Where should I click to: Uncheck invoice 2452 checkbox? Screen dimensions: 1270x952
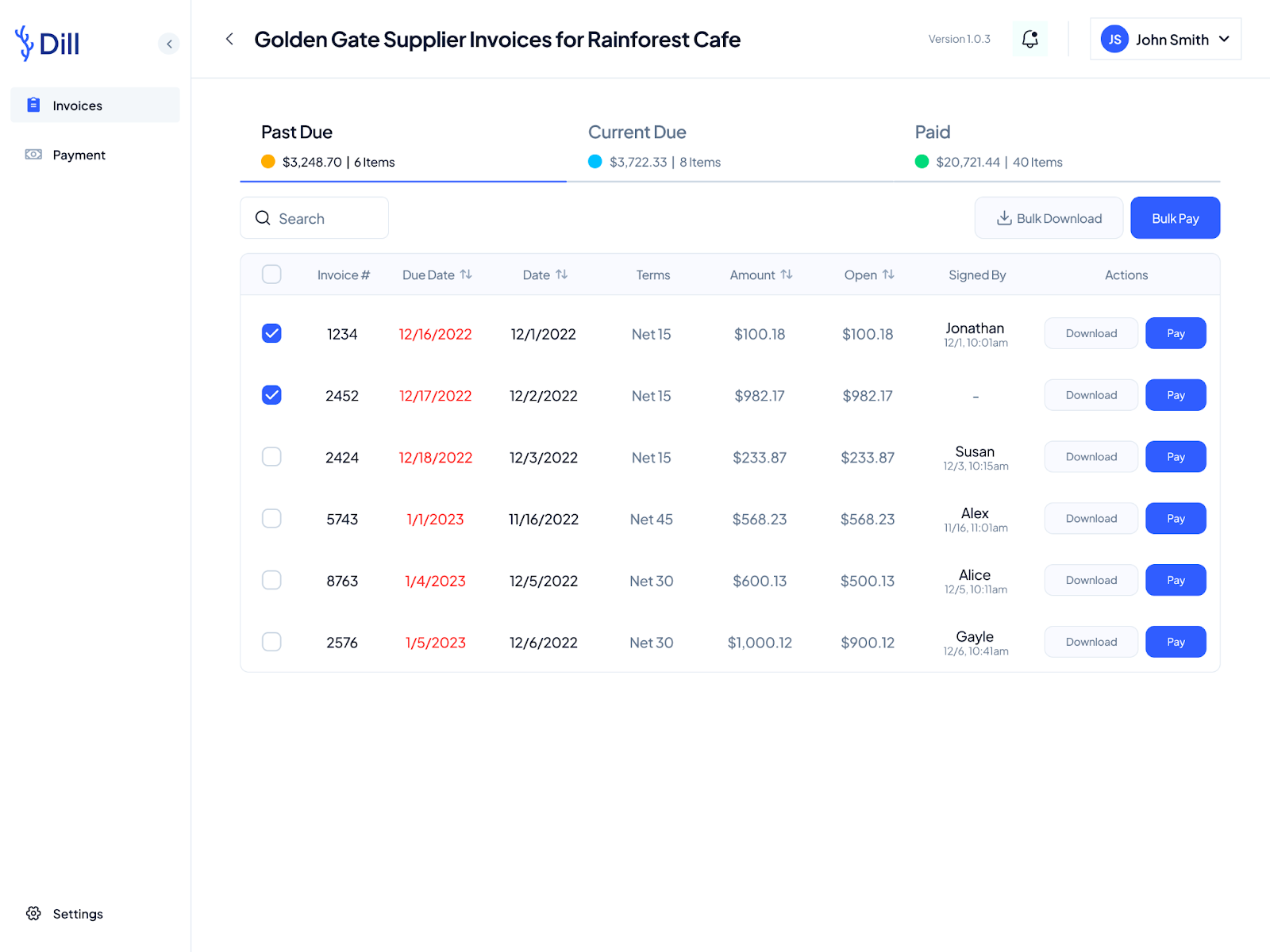point(271,395)
